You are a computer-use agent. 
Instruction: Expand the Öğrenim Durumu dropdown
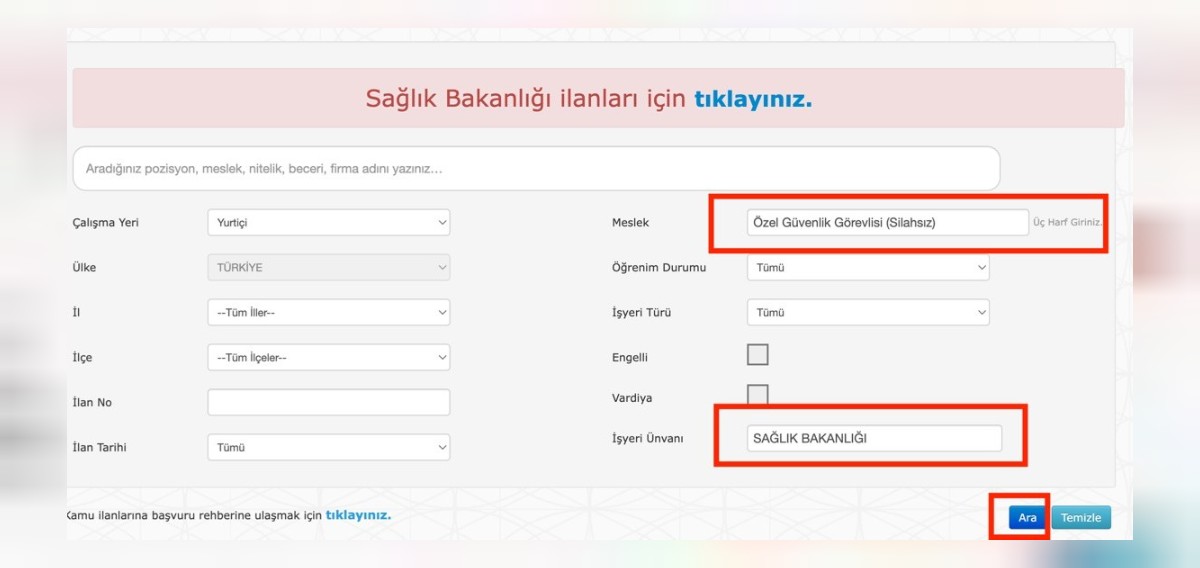pyautogui.click(x=868, y=268)
